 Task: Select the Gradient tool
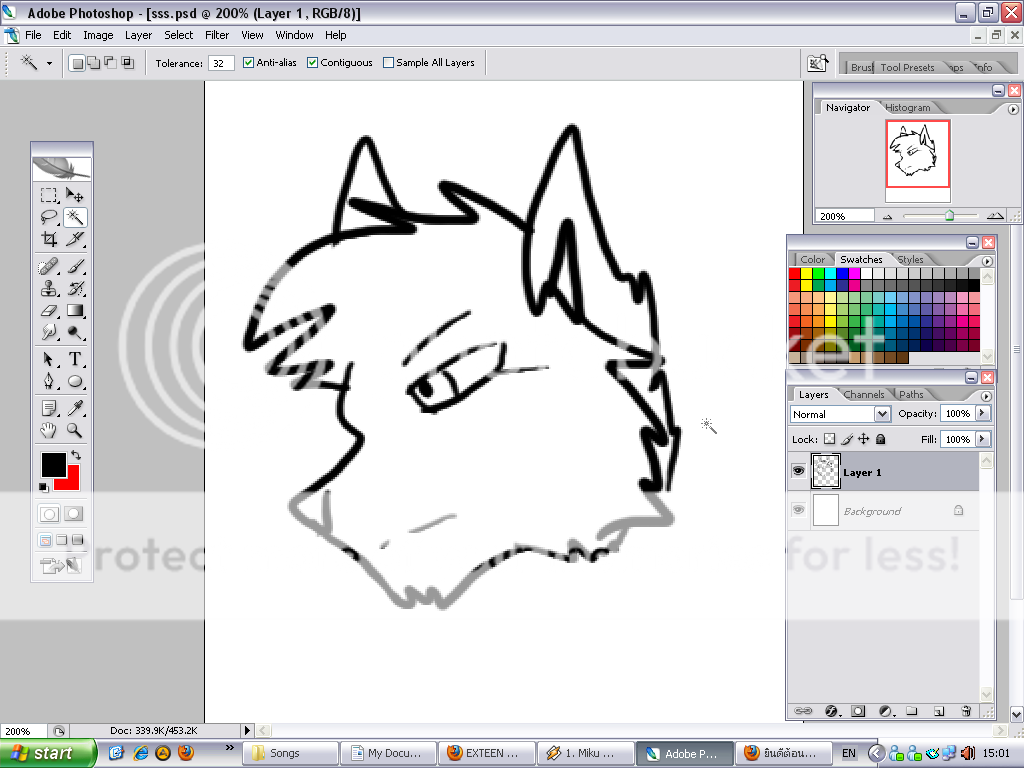[x=74, y=310]
